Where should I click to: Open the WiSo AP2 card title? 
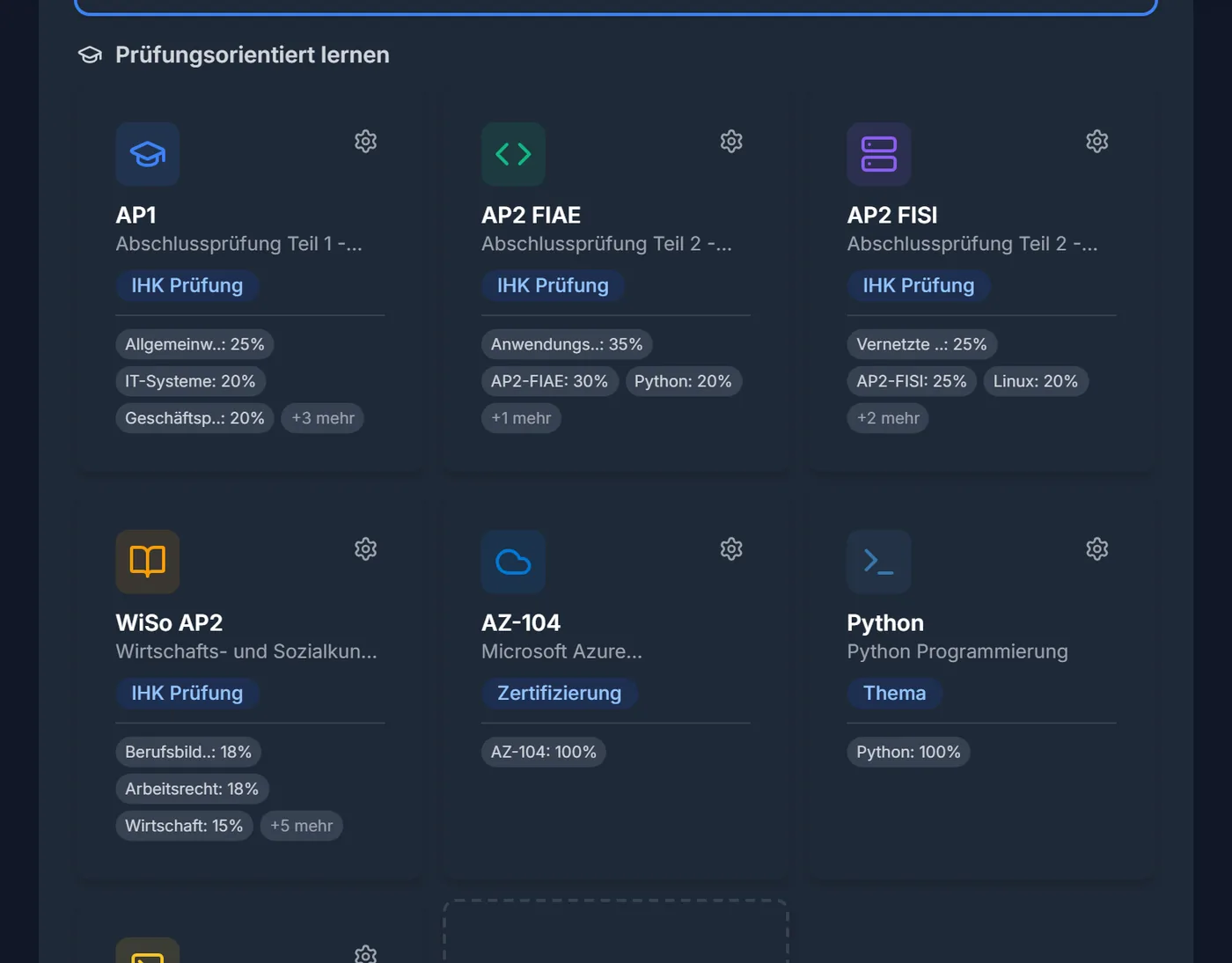point(170,622)
